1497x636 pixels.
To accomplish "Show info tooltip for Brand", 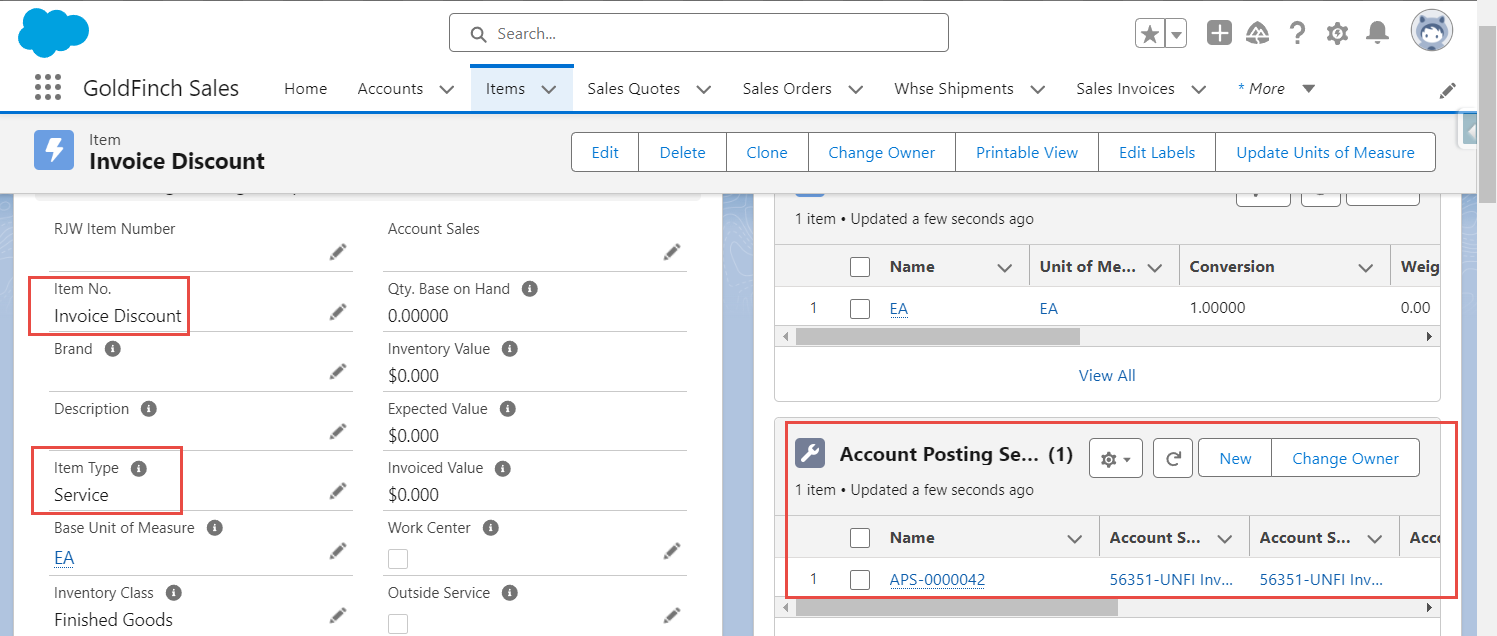I will click(113, 349).
